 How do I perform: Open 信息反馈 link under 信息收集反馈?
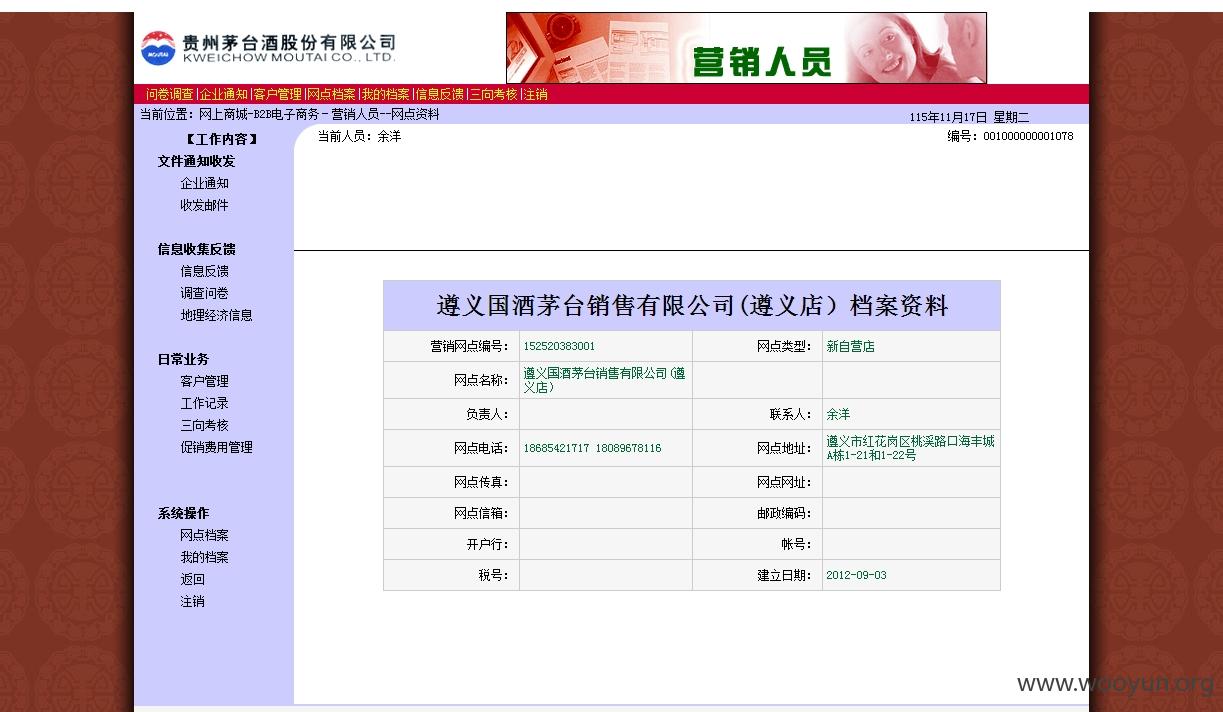[204, 271]
